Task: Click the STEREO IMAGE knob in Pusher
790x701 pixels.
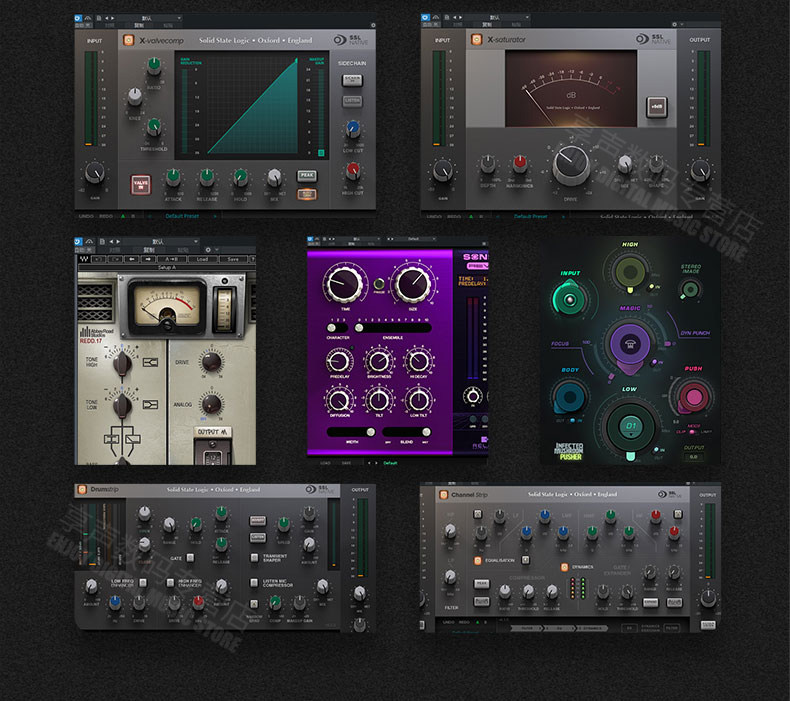Action: point(690,289)
